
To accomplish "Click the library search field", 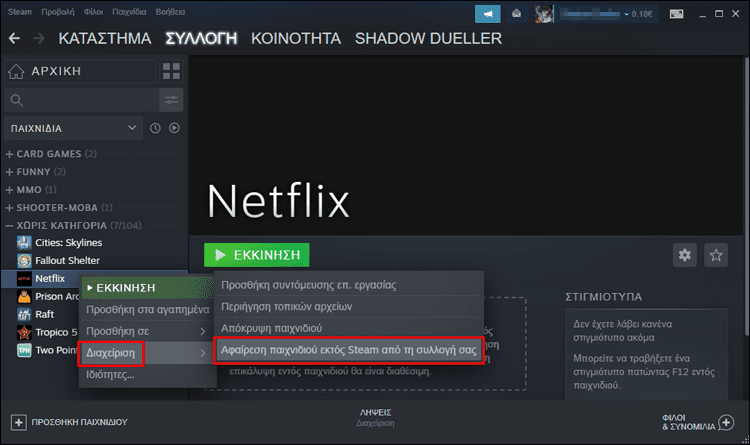I will coord(81,100).
